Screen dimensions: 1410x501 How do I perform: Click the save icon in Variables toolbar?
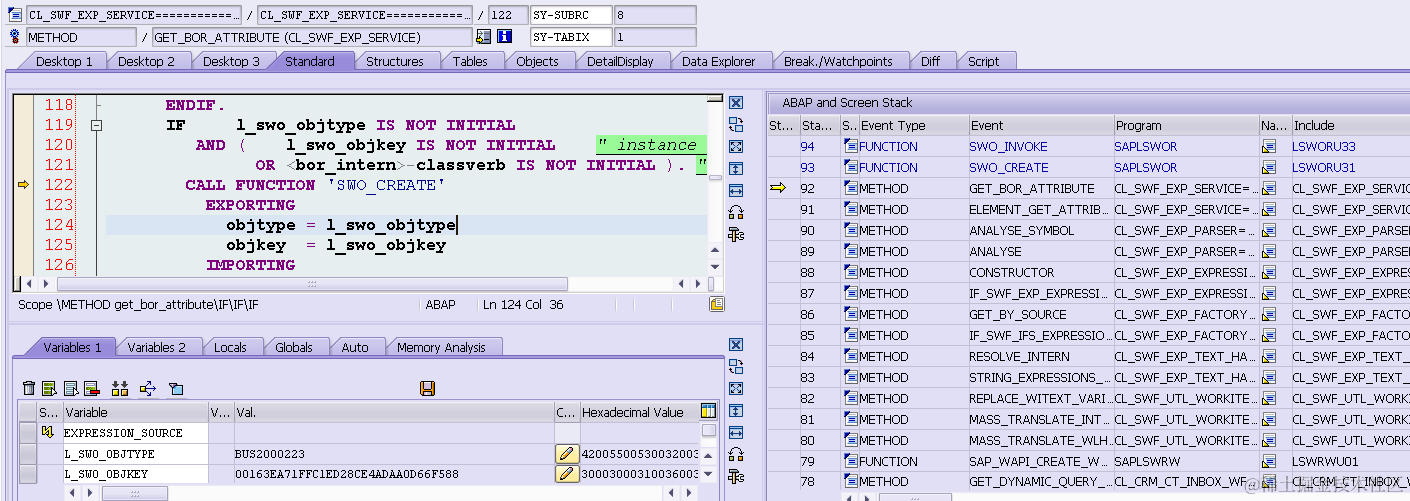[427, 388]
